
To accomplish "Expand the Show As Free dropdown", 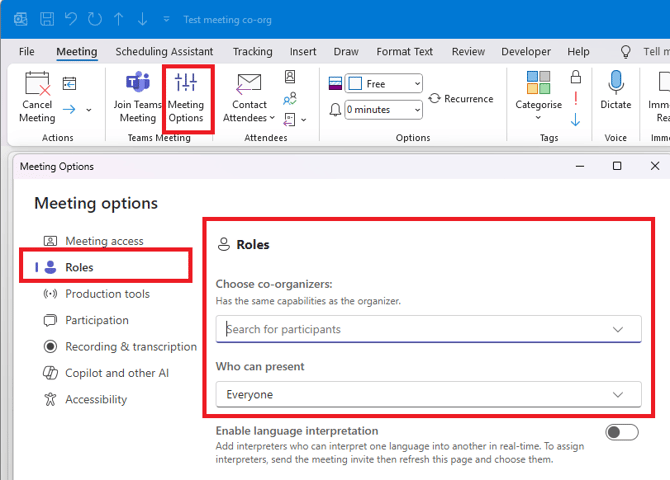I will tap(384, 84).
